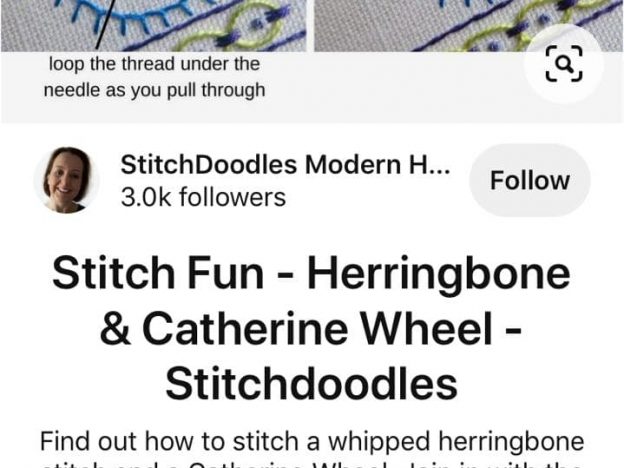Select the word Stitchdoodles in the title

(x=311, y=383)
